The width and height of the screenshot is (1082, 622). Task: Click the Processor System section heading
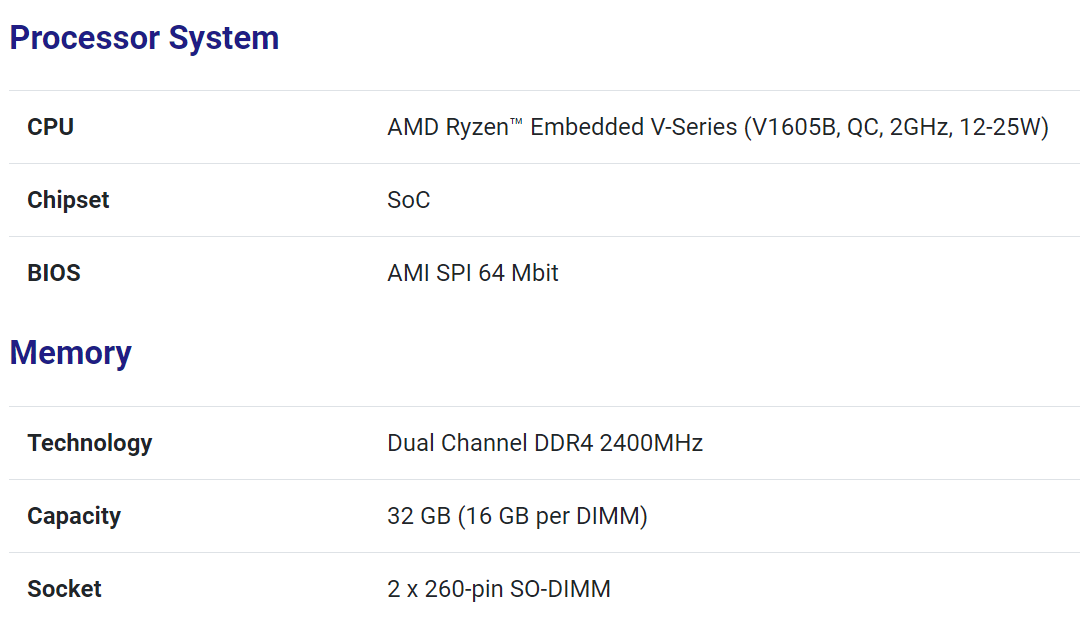point(144,38)
